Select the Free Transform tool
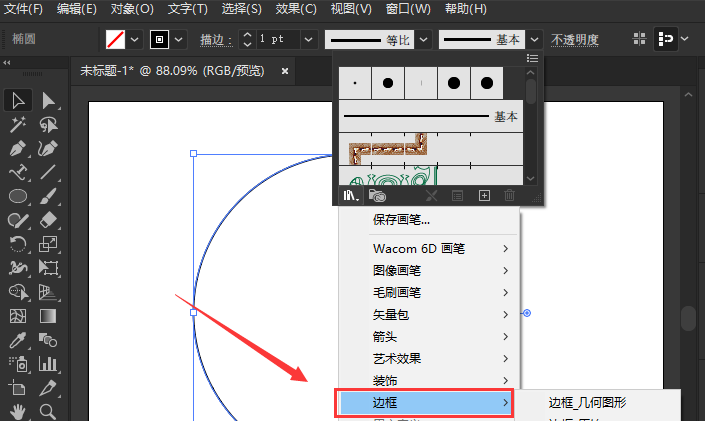 48,268
